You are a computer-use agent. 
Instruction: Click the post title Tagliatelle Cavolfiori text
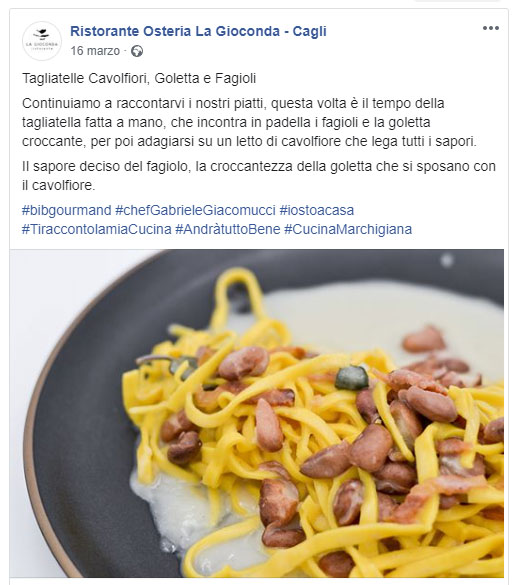click(x=139, y=78)
